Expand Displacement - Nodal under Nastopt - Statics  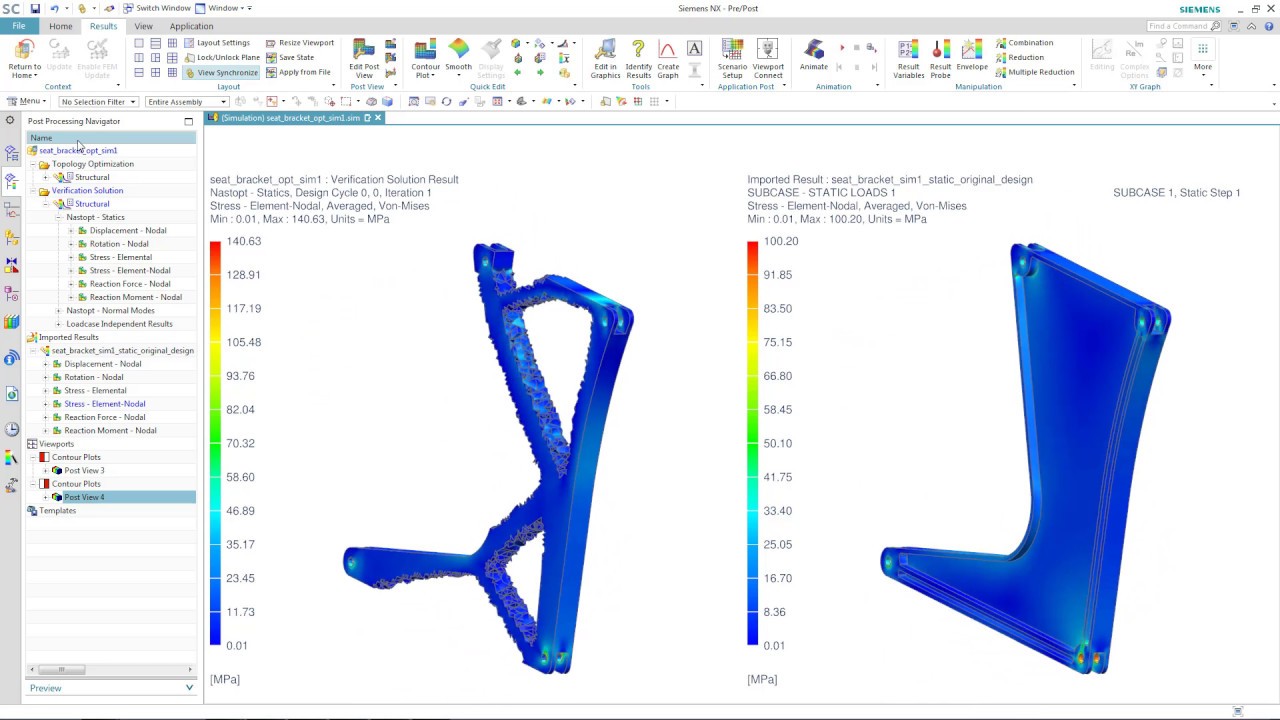71,231
